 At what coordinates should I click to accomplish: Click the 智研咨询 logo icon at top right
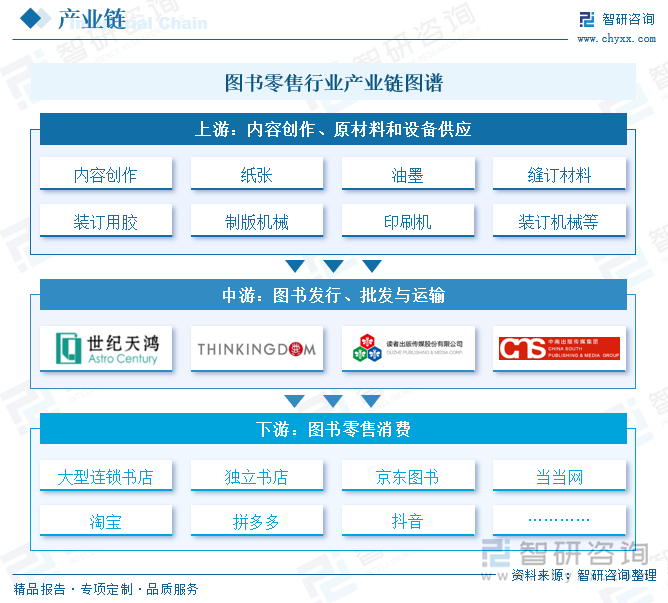[x=587, y=19]
